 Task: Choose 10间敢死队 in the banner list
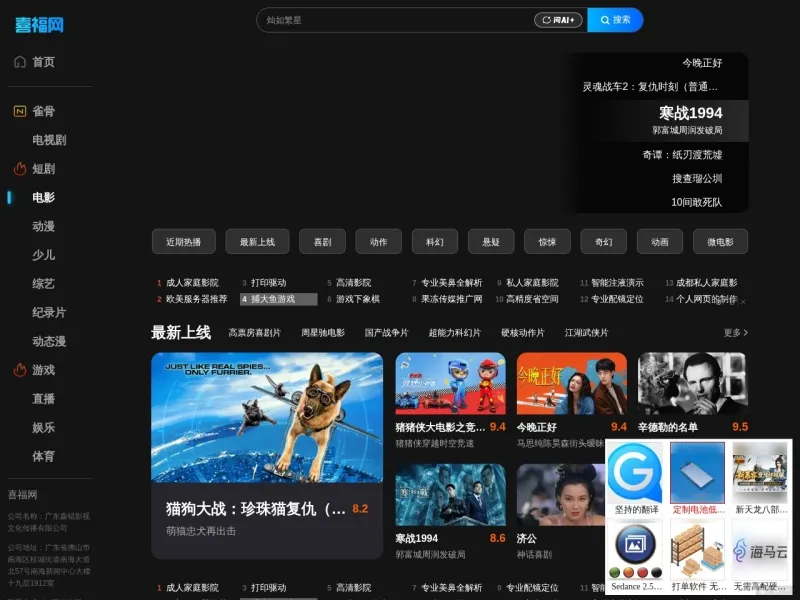[696, 202]
